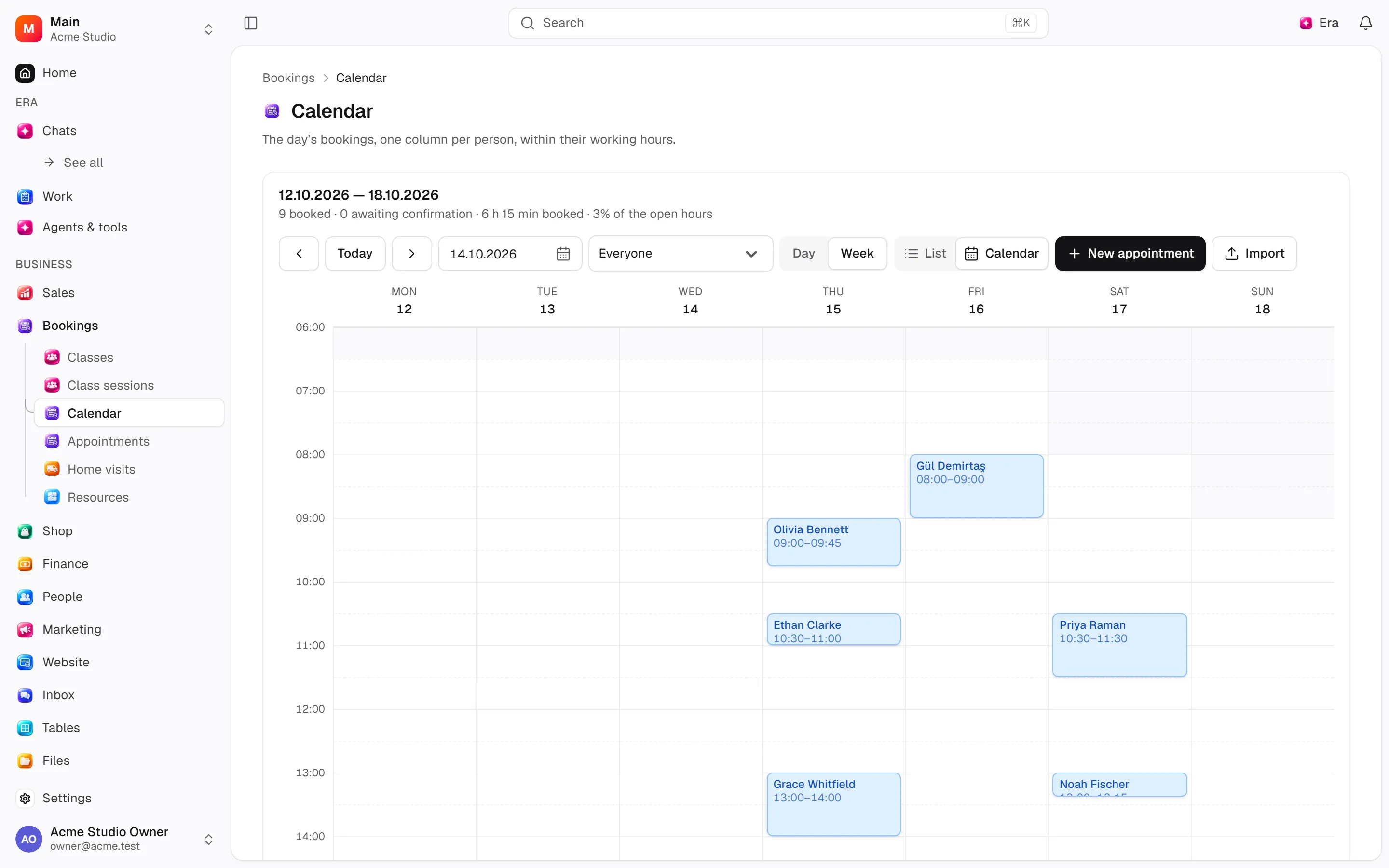Expand the Acme Studio Owner account menu
Viewport: 1389px width, 868px height.
point(115,839)
